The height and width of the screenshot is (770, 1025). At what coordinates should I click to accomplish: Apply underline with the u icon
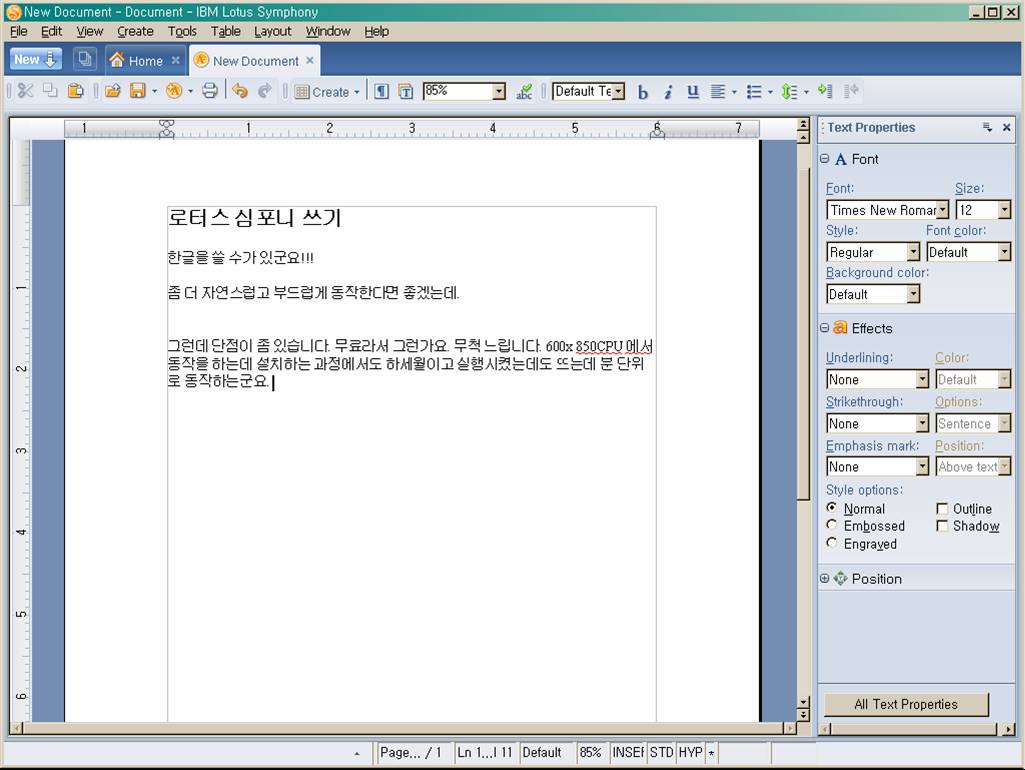coord(693,92)
